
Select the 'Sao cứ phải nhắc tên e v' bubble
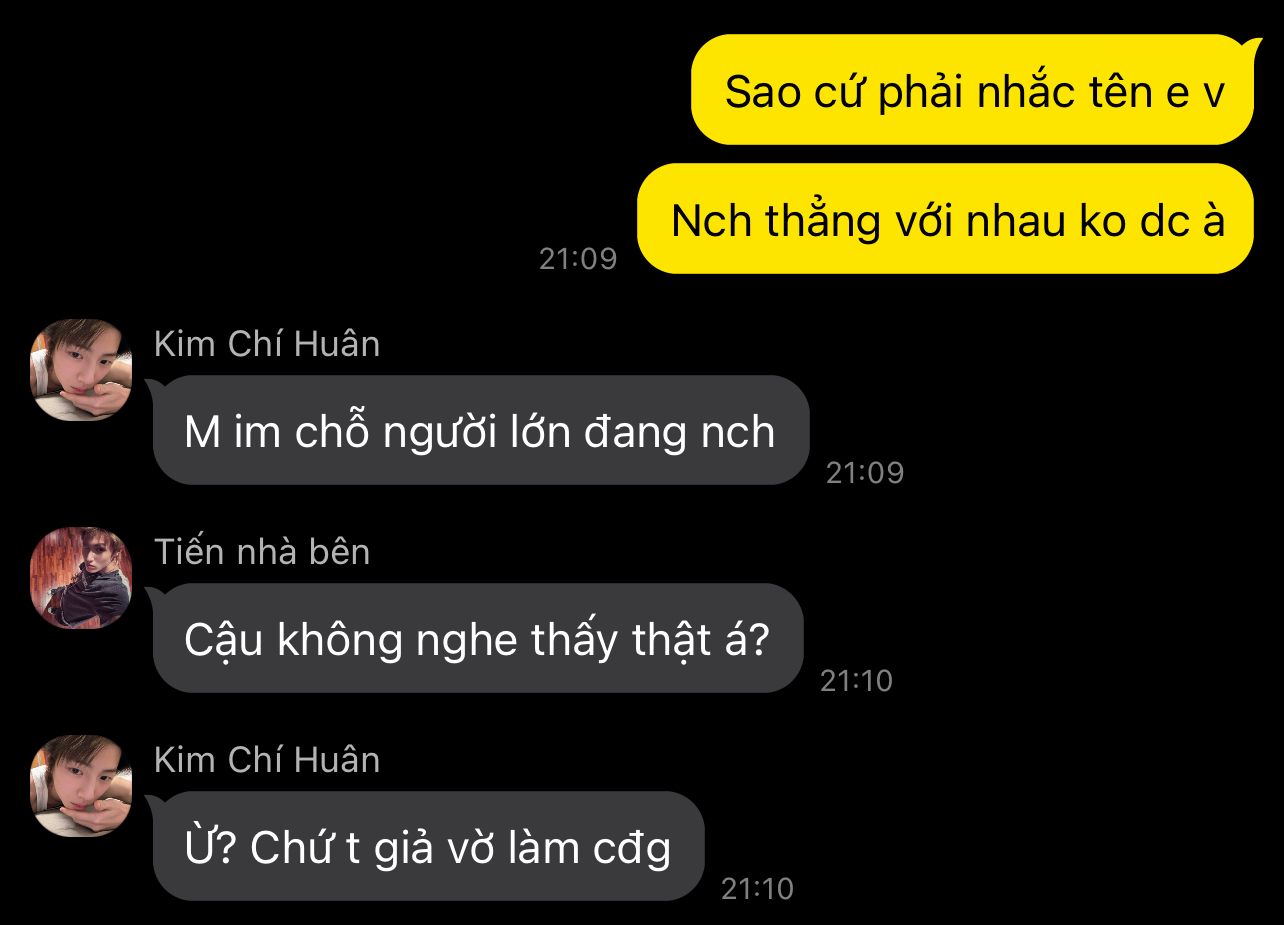coord(972,90)
